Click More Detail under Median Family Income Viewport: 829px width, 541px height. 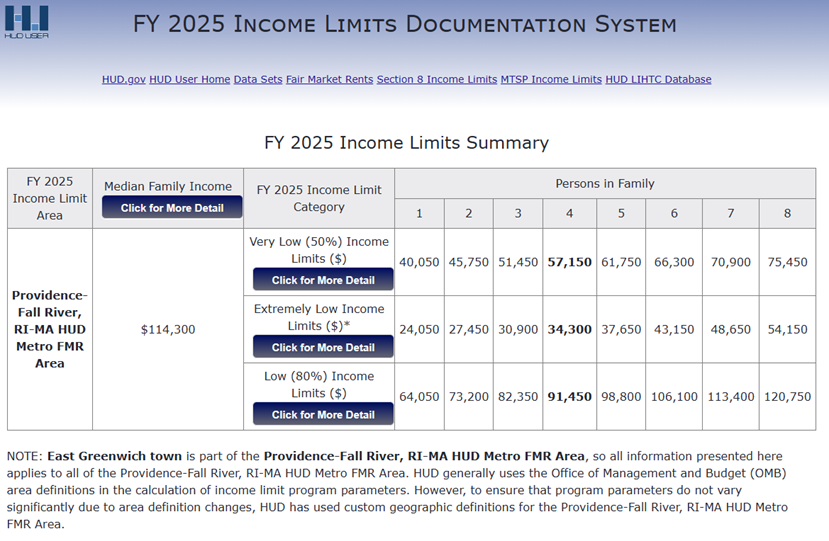[172, 207]
